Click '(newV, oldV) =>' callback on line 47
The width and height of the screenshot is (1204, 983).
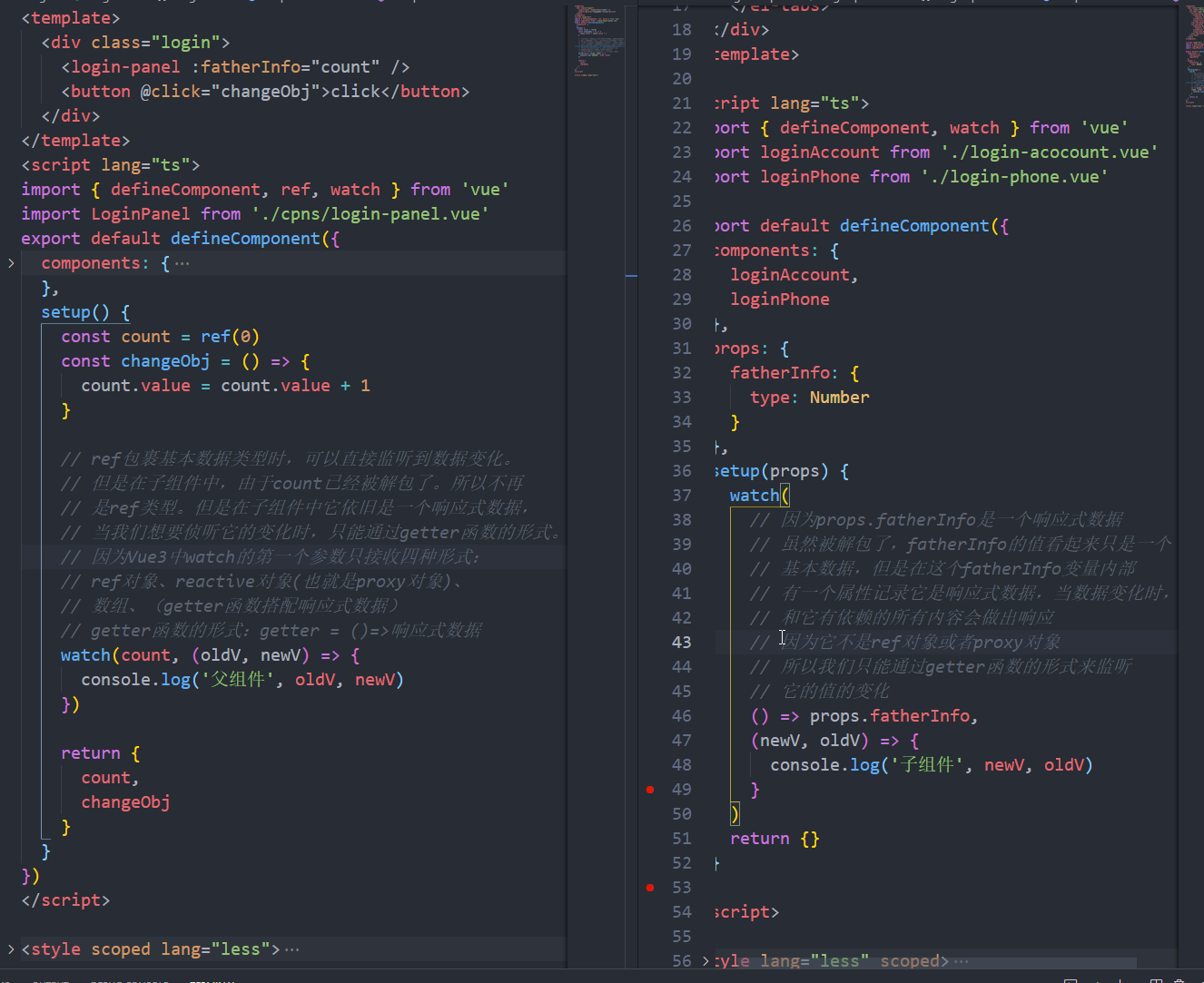click(824, 741)
